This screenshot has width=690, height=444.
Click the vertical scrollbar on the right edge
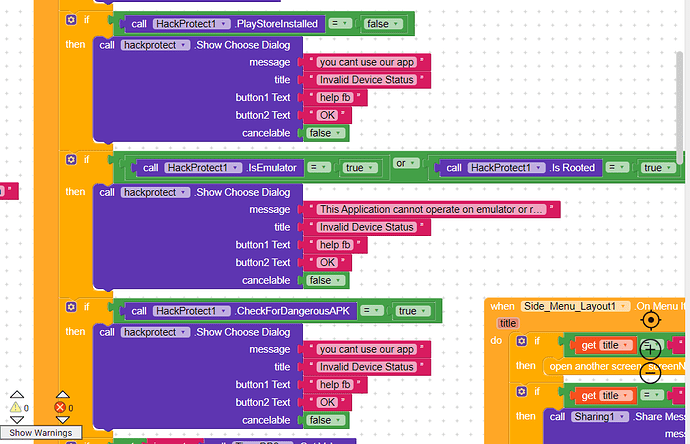683,80
